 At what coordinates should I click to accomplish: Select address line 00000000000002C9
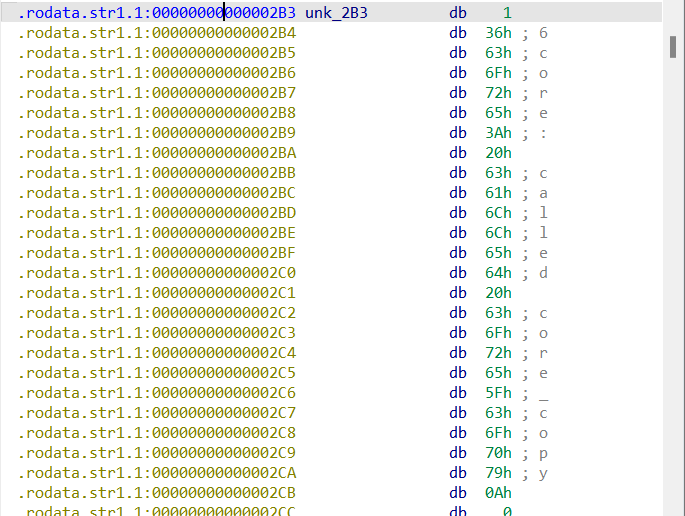pos(157,454)
